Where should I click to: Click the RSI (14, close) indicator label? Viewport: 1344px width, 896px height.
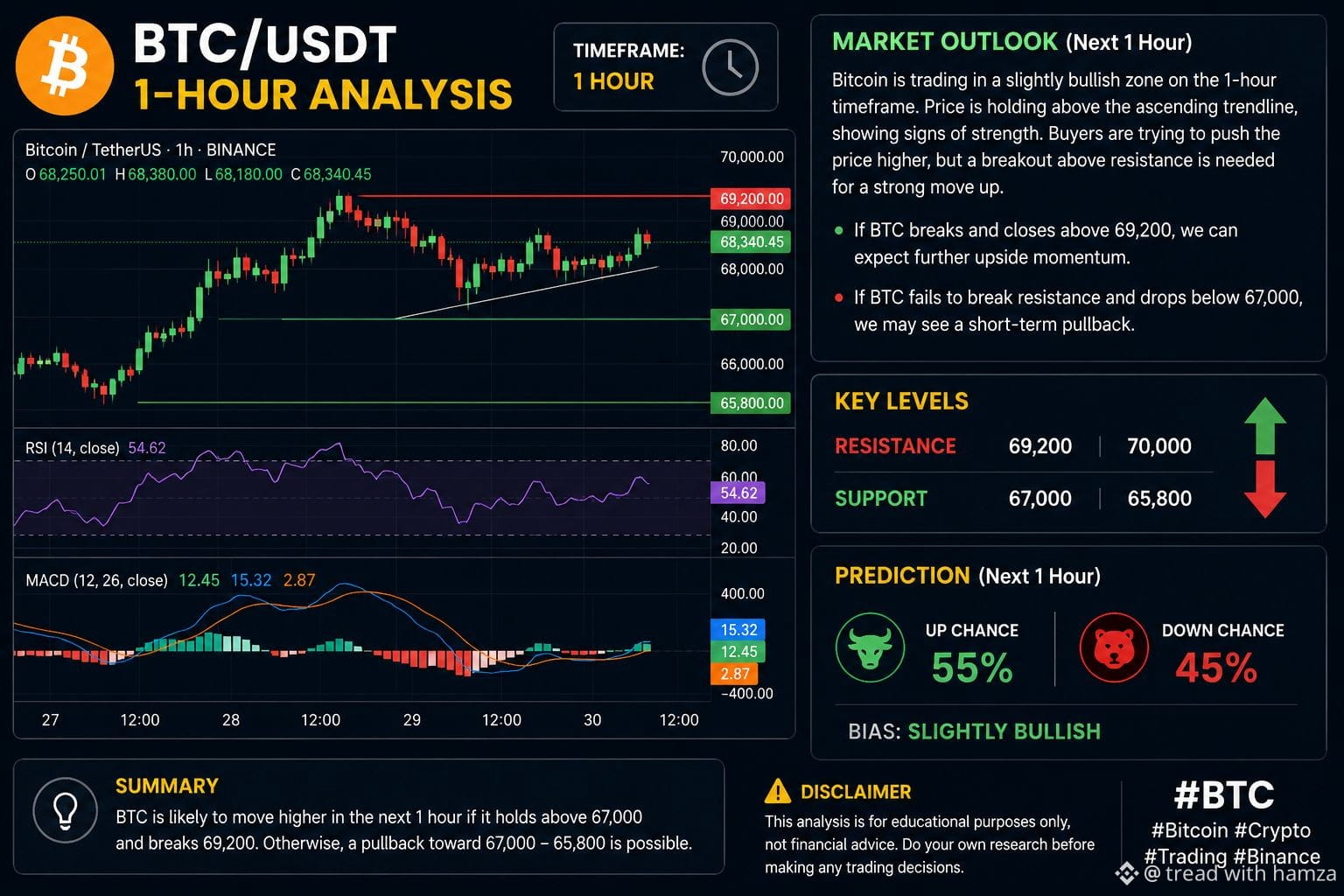pos(72,448)
